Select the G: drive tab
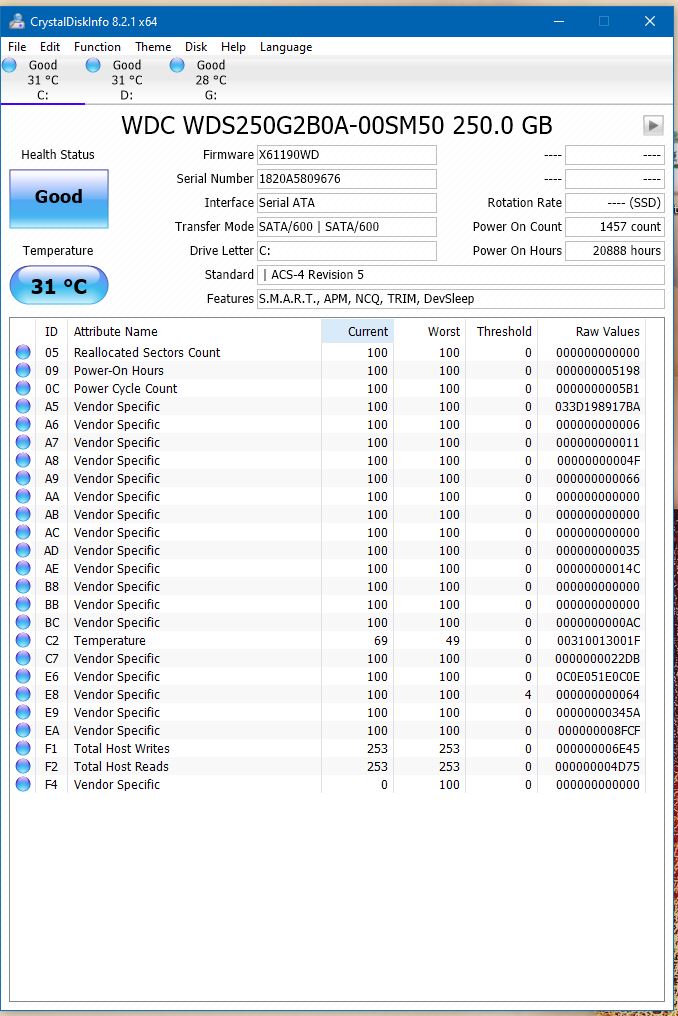The width and height of the screenshot is (678, 1016). tap(211, 80)
